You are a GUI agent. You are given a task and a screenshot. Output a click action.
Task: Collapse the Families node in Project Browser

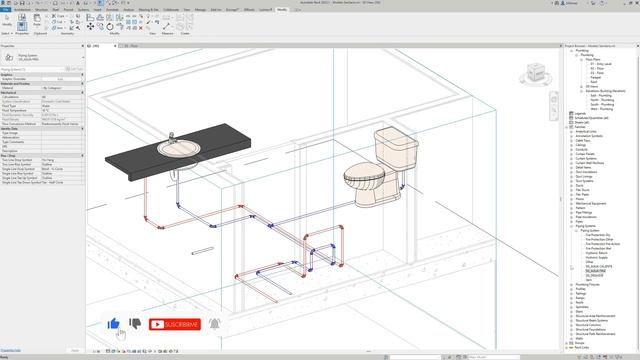(x=567, y=127)
